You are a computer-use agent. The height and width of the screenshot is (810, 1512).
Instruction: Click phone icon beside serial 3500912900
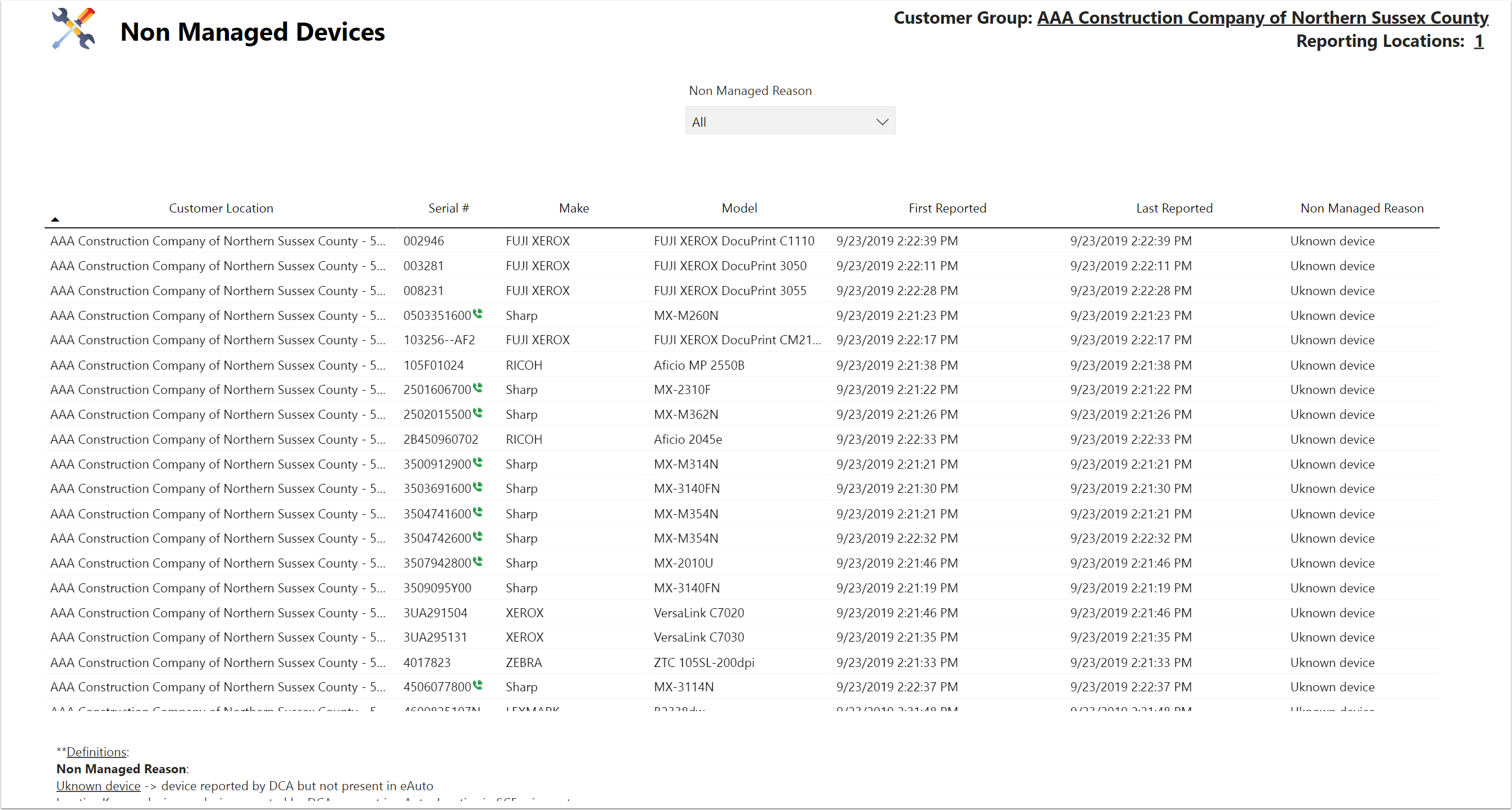(x=478, y=462)
